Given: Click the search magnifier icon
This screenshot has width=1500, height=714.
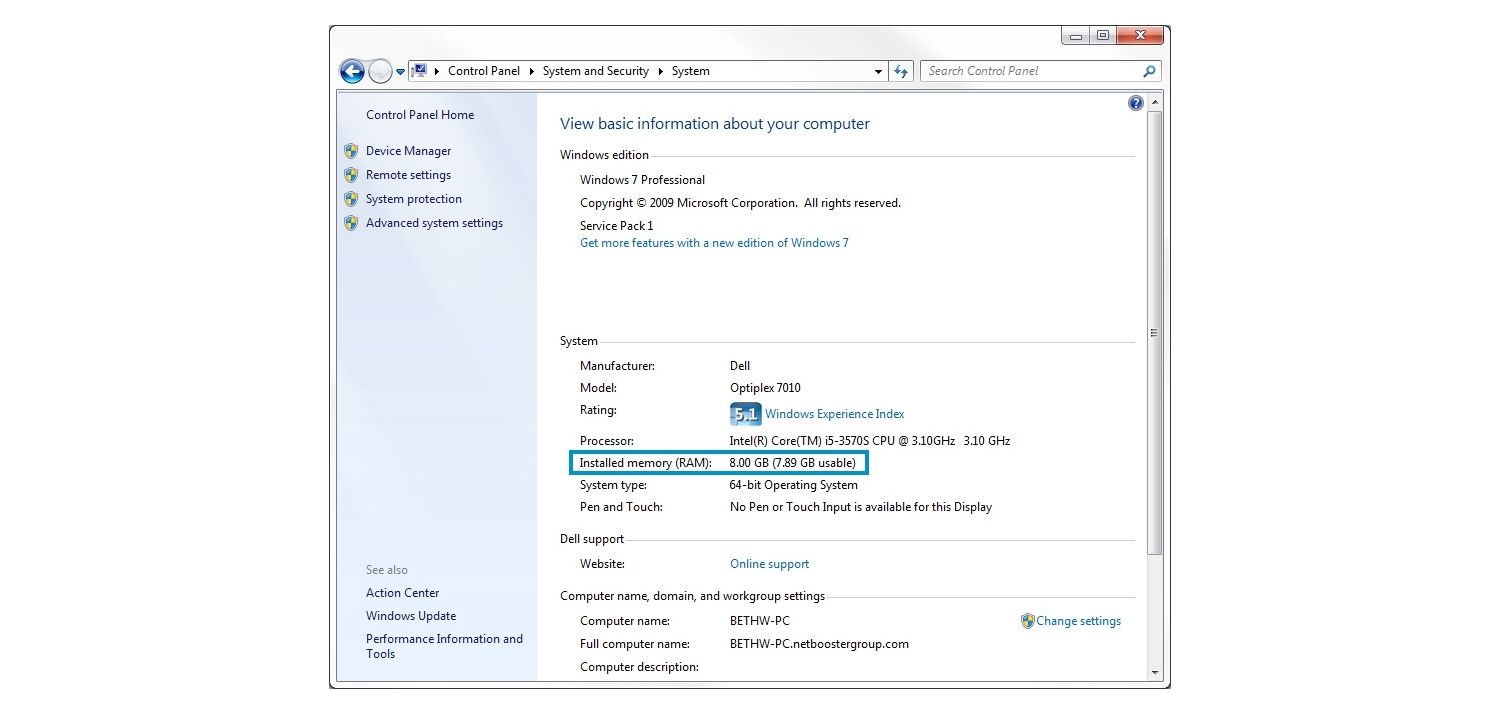Looking at the screenshot, I should (x=1148, y=71).
